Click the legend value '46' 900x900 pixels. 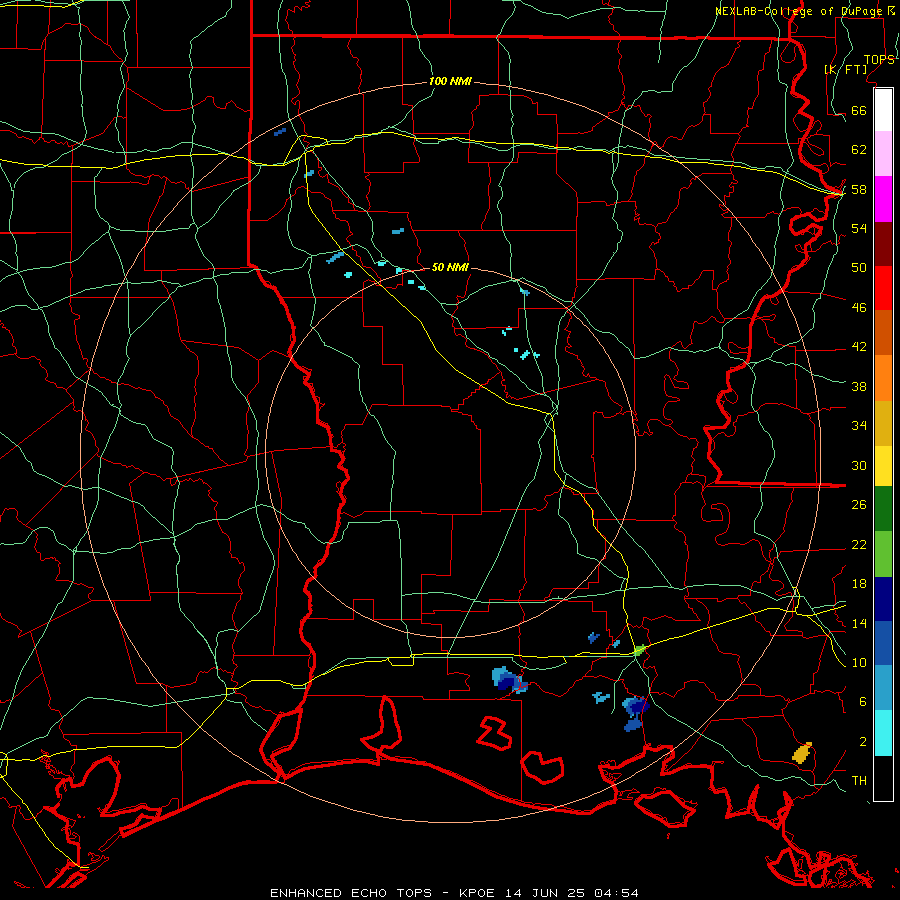859,307
